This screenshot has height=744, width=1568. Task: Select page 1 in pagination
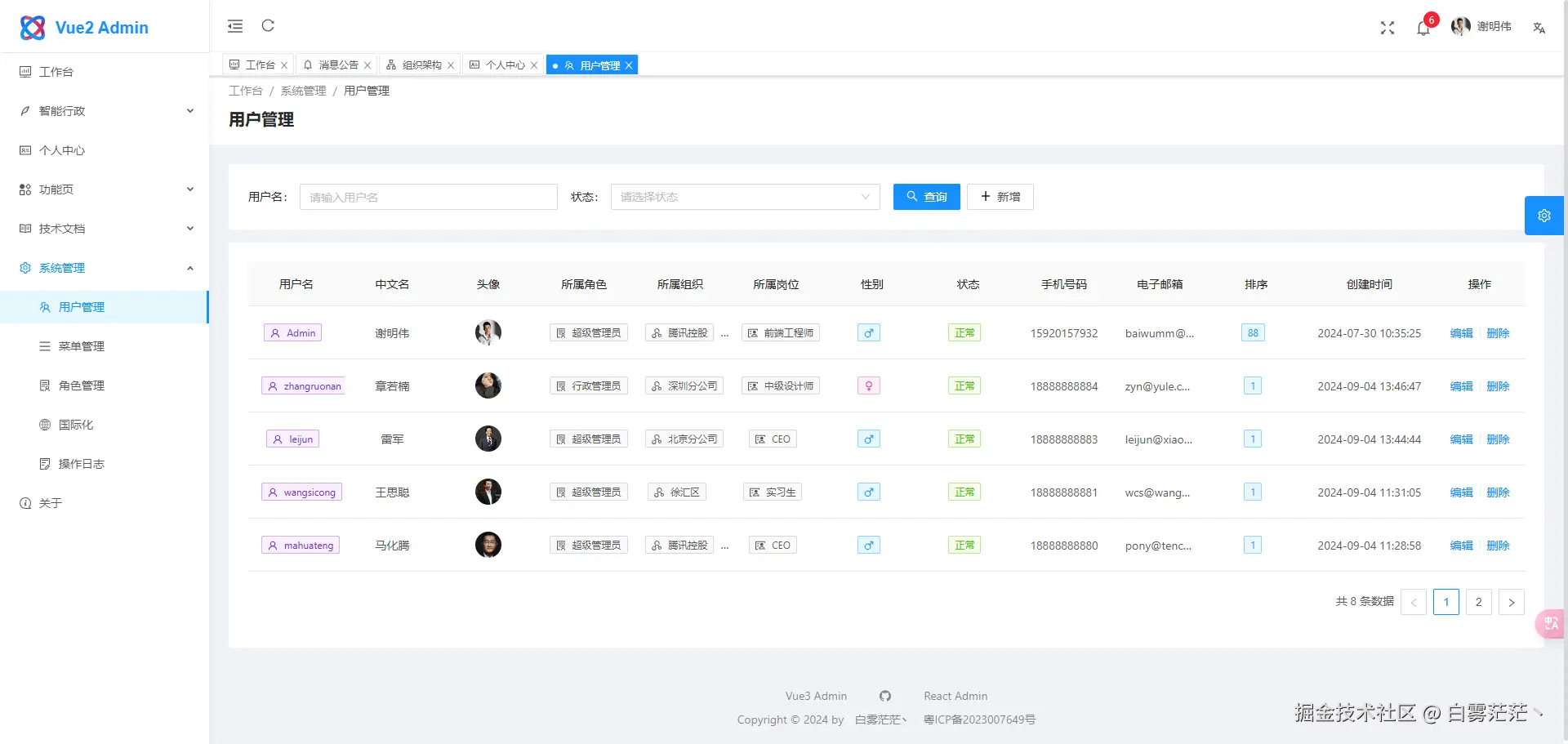click(x=1446, y=602)
